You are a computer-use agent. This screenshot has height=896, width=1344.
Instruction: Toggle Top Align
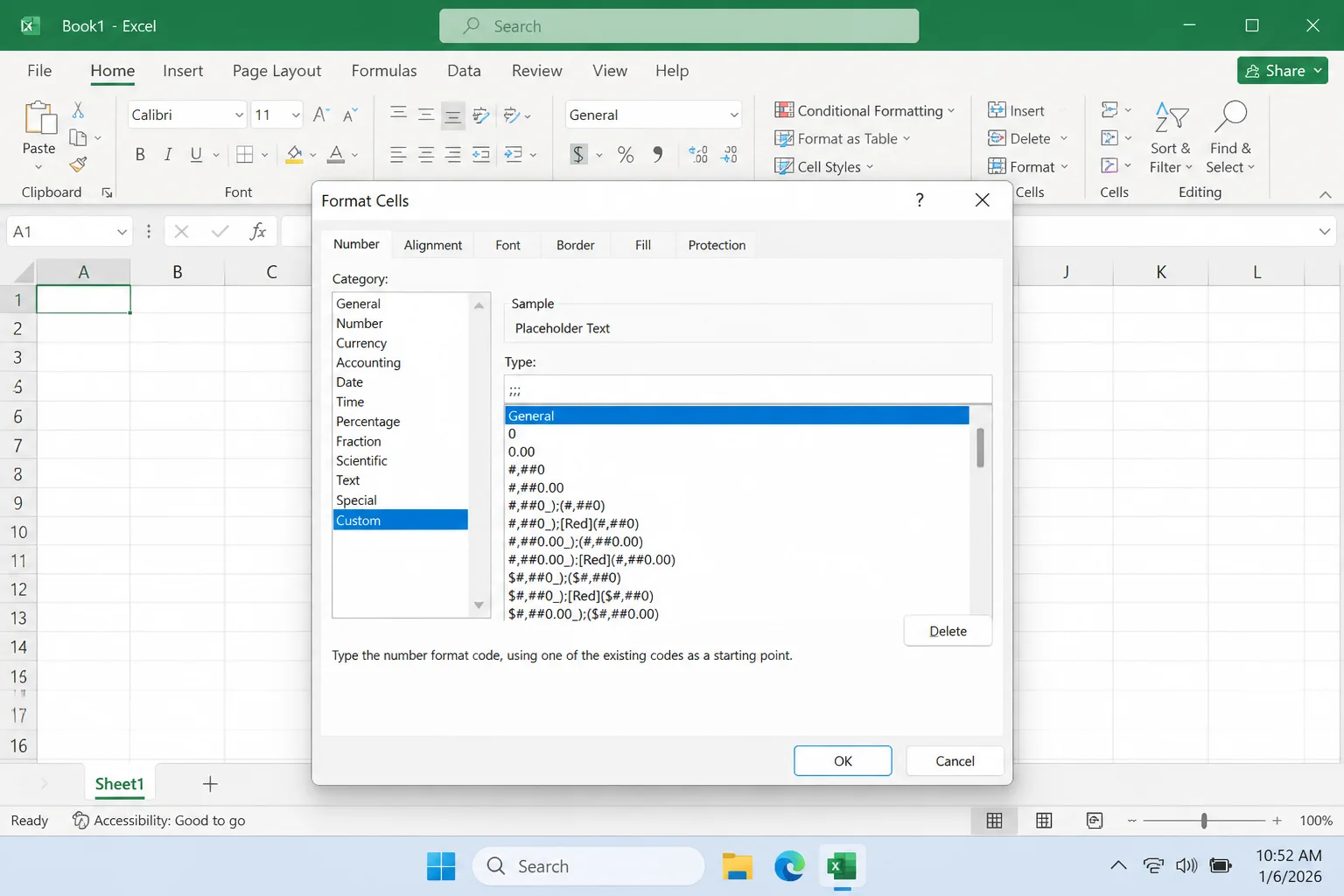tap(398, 114)
